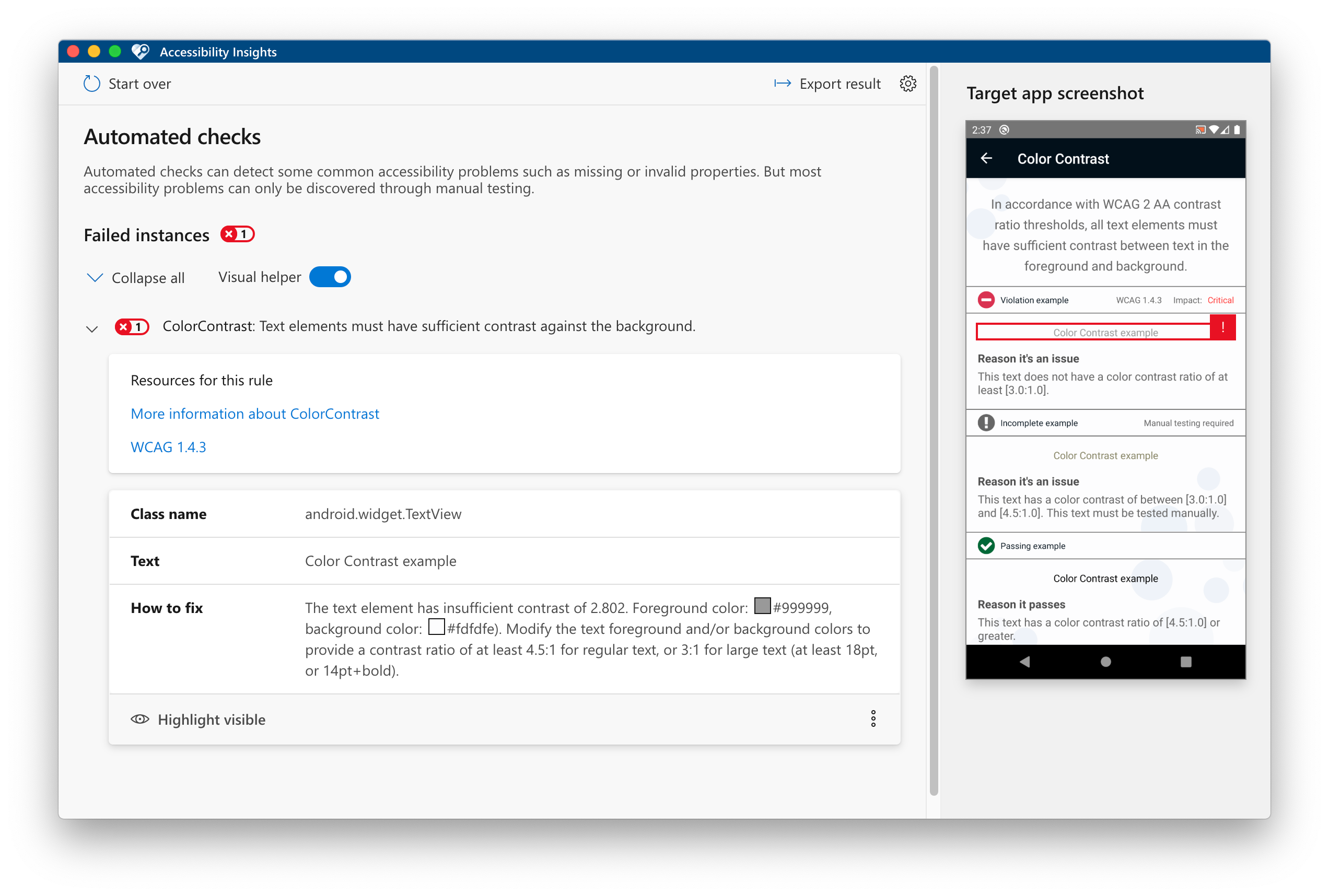Click Export result button
The width and height of the screenshot is (1329, 896).
[826, 84]
